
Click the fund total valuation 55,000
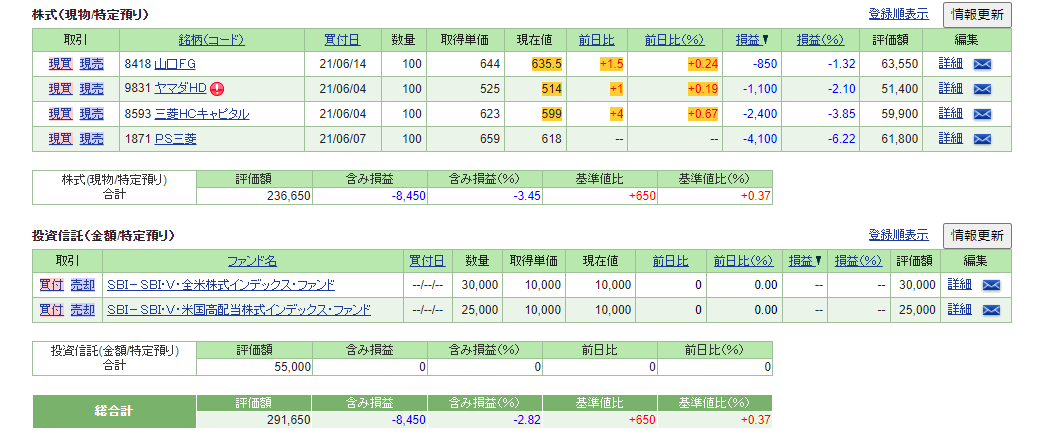pos(293,367)
